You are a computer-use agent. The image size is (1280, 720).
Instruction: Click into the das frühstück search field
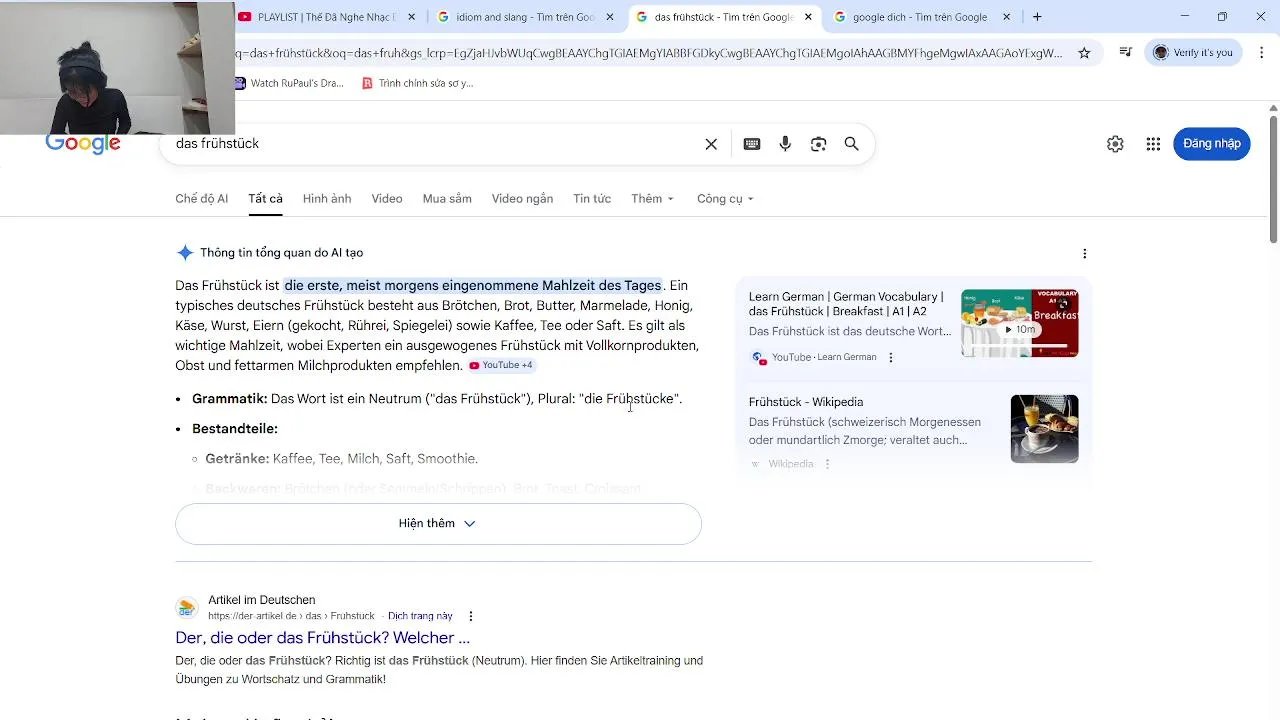pos(435,144)
